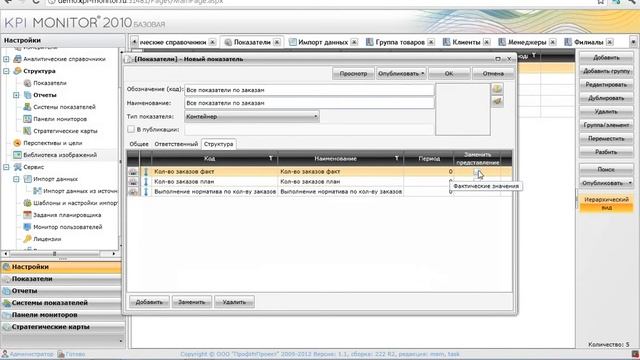Select the Кол-во заказов план code cell
The height and width of the screenshot is (360, 640).
pyautogui.click(x=214, y=182)
